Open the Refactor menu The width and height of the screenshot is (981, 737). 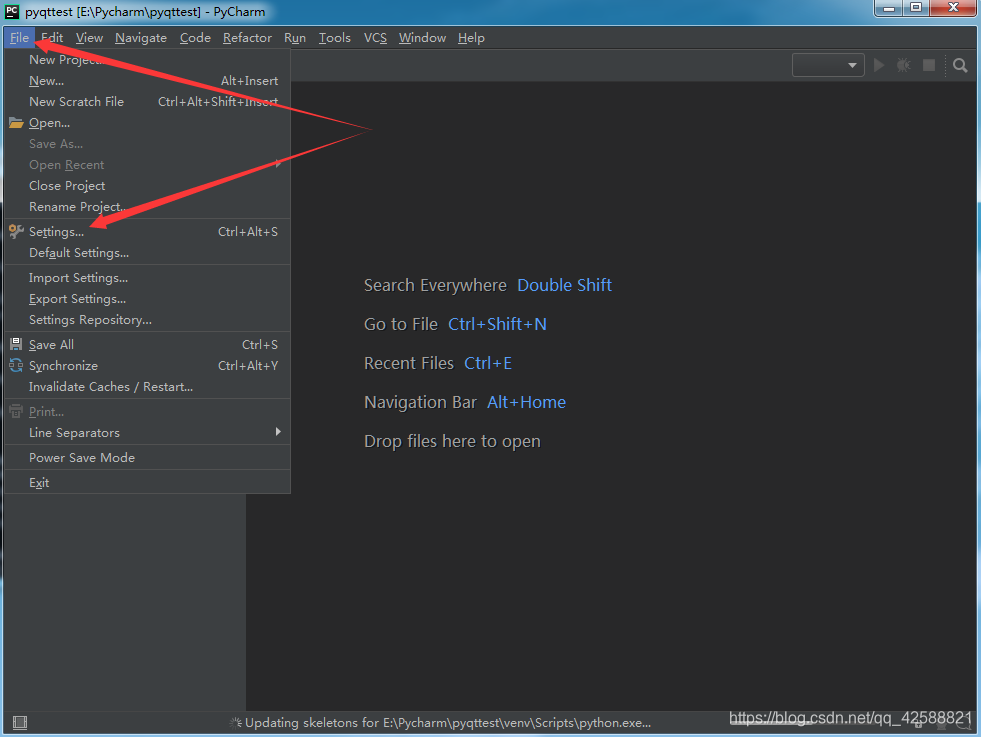247,38
